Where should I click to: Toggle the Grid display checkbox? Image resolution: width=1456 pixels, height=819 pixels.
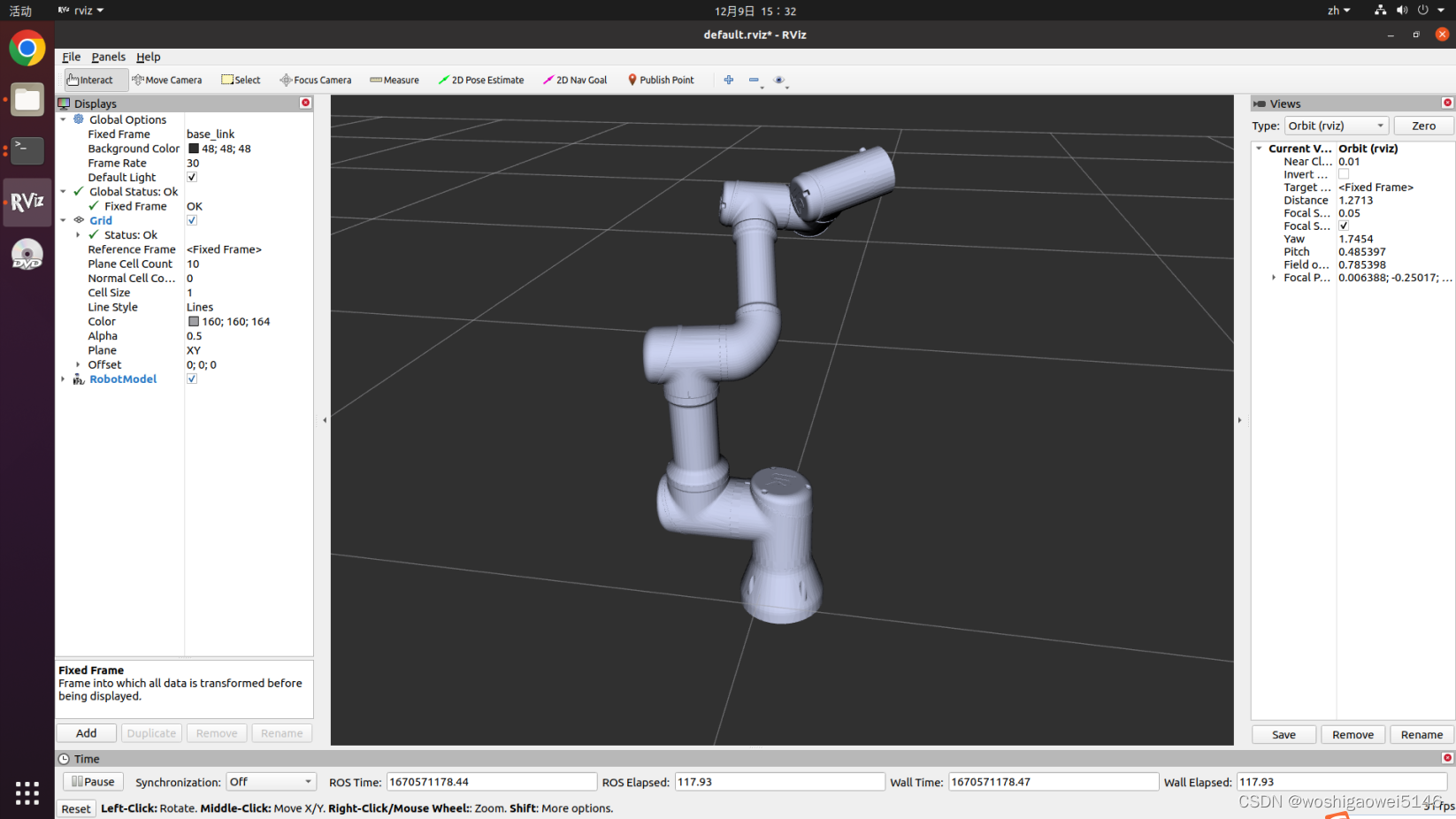(192, 220)
